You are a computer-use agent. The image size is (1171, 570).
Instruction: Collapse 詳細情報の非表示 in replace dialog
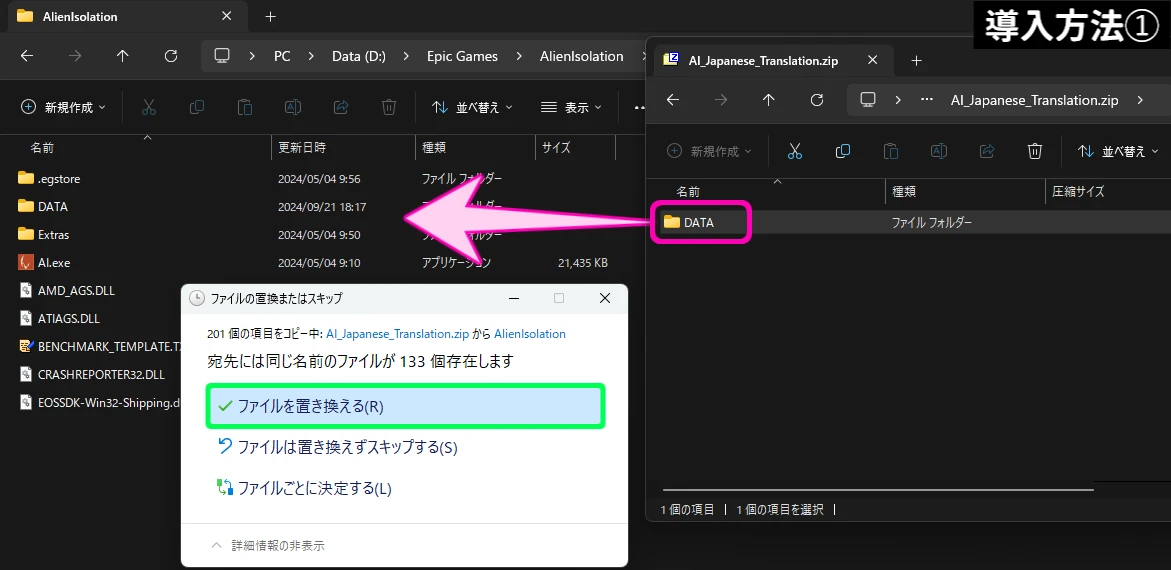(x=268, y=545)
